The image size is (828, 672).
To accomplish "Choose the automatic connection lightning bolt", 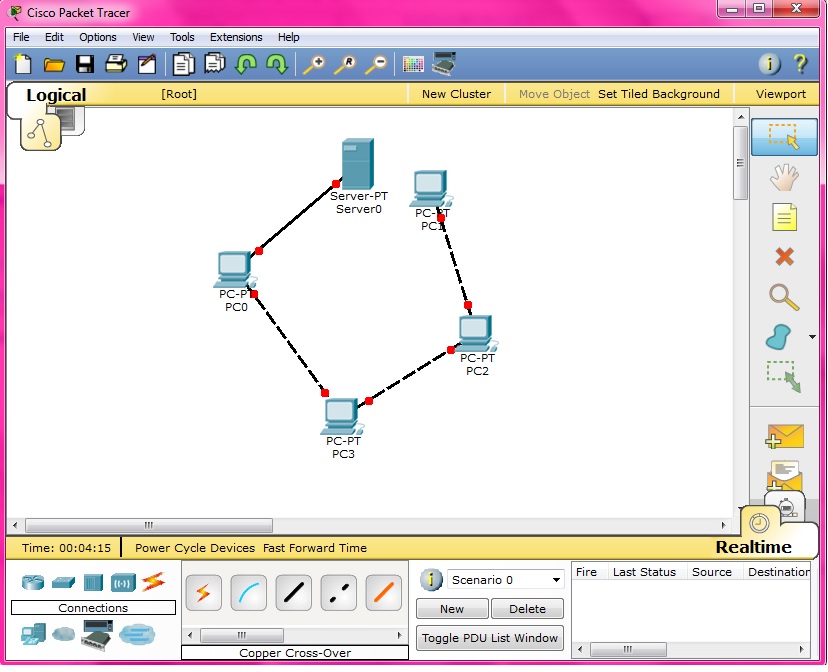I will click(204, 593).
